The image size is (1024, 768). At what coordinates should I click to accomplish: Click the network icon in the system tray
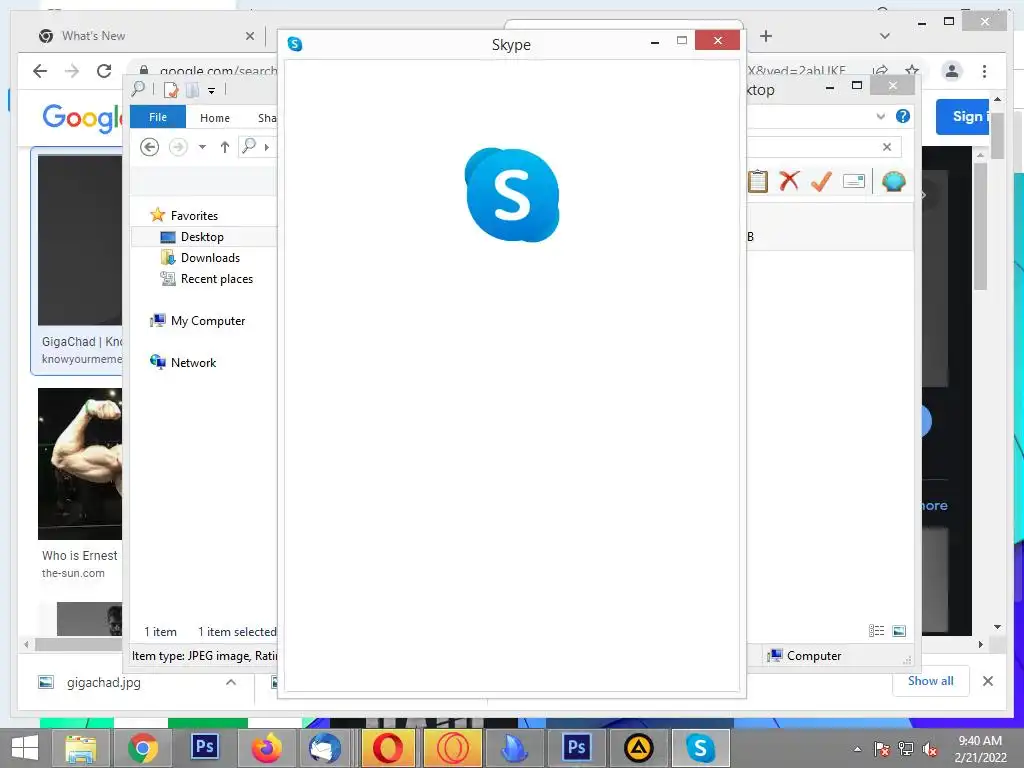[x=906, y=748]
